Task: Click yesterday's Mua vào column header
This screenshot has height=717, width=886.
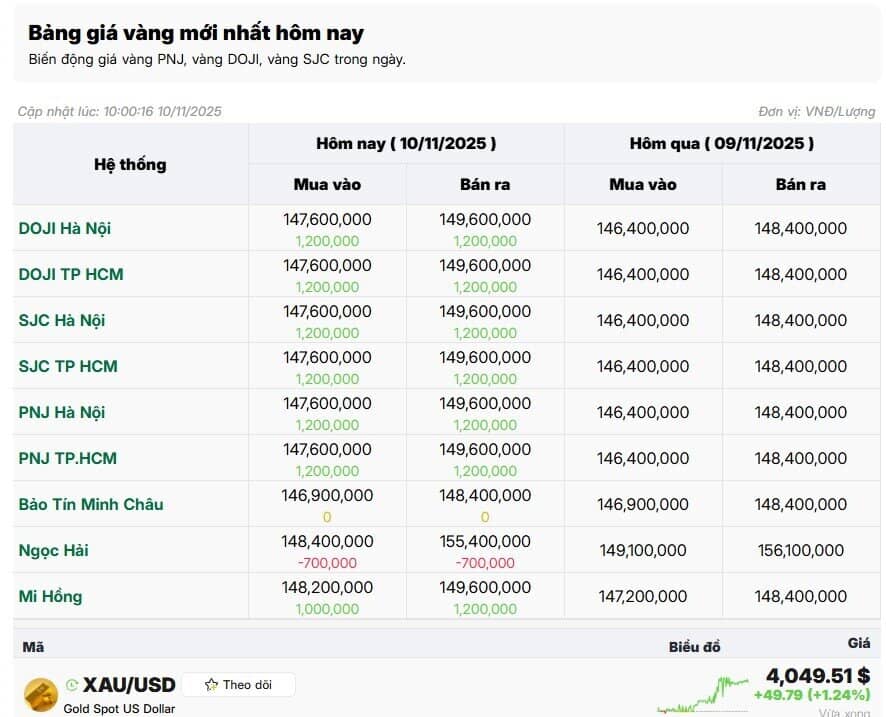Action: (x=642, y=185)
